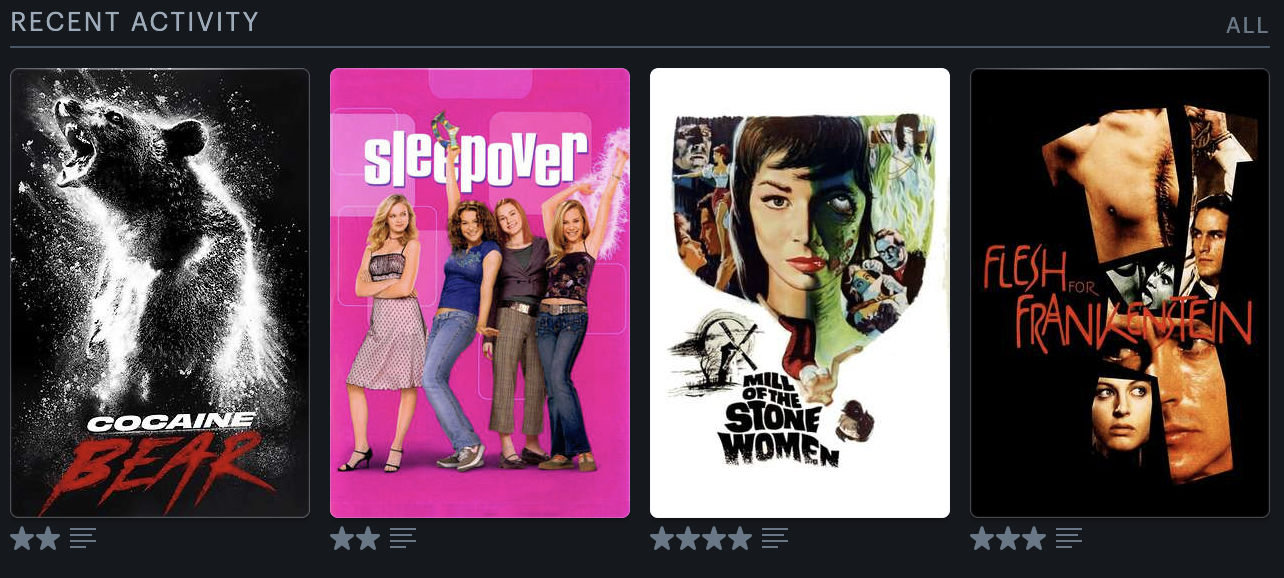Open the Recent Activity section heading
1284x578 pixels.
click(134, 21)
